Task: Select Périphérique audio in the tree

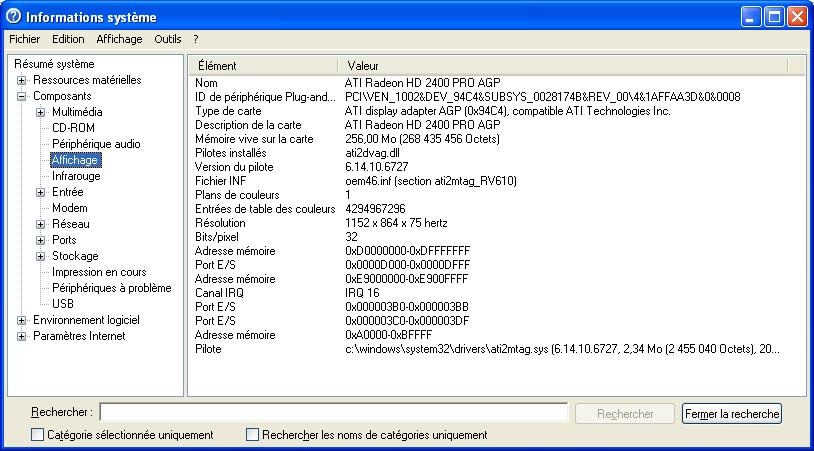Action: click(96, 144)
